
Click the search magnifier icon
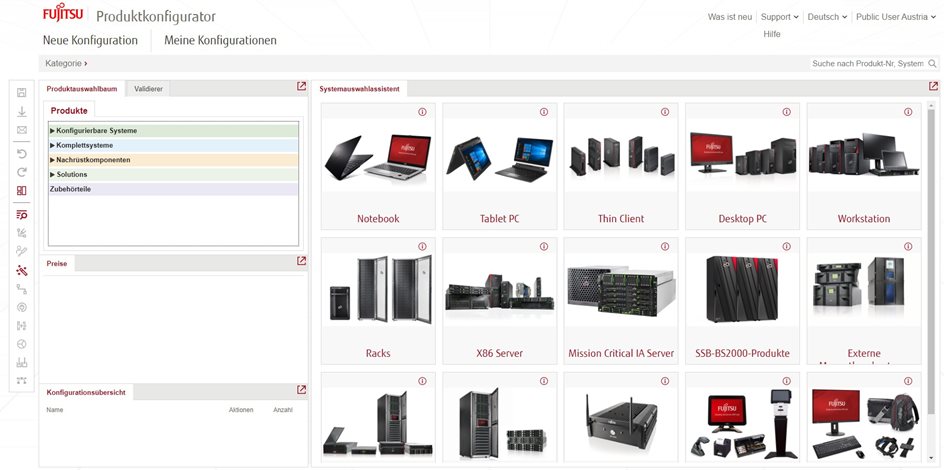coord(932,63)
